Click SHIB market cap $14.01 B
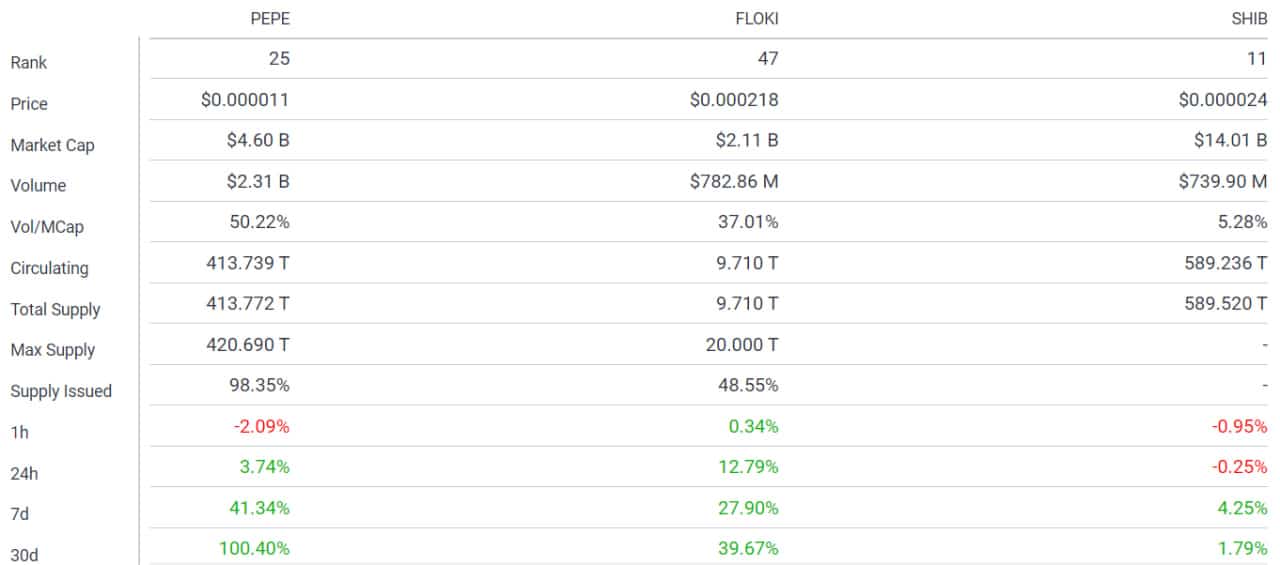 click(1230, 140)
